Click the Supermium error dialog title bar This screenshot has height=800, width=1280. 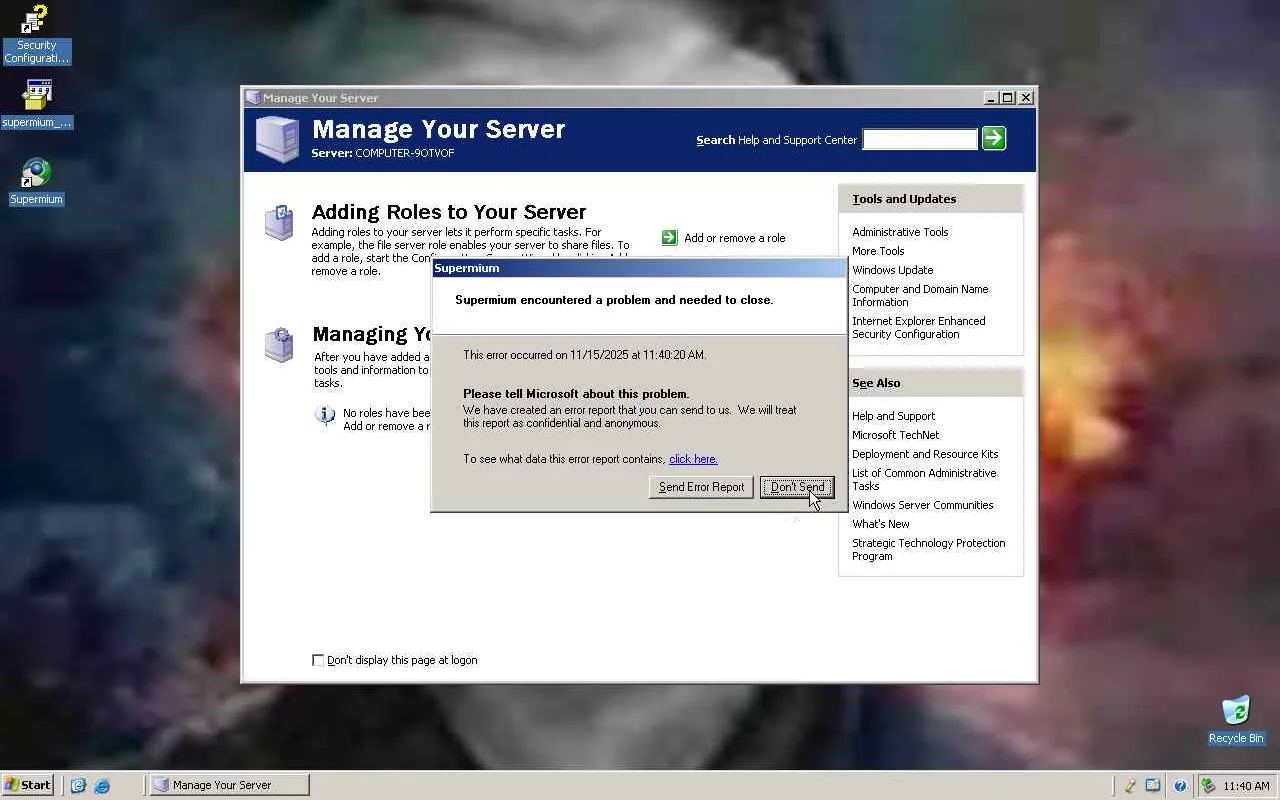pos(639,268)
